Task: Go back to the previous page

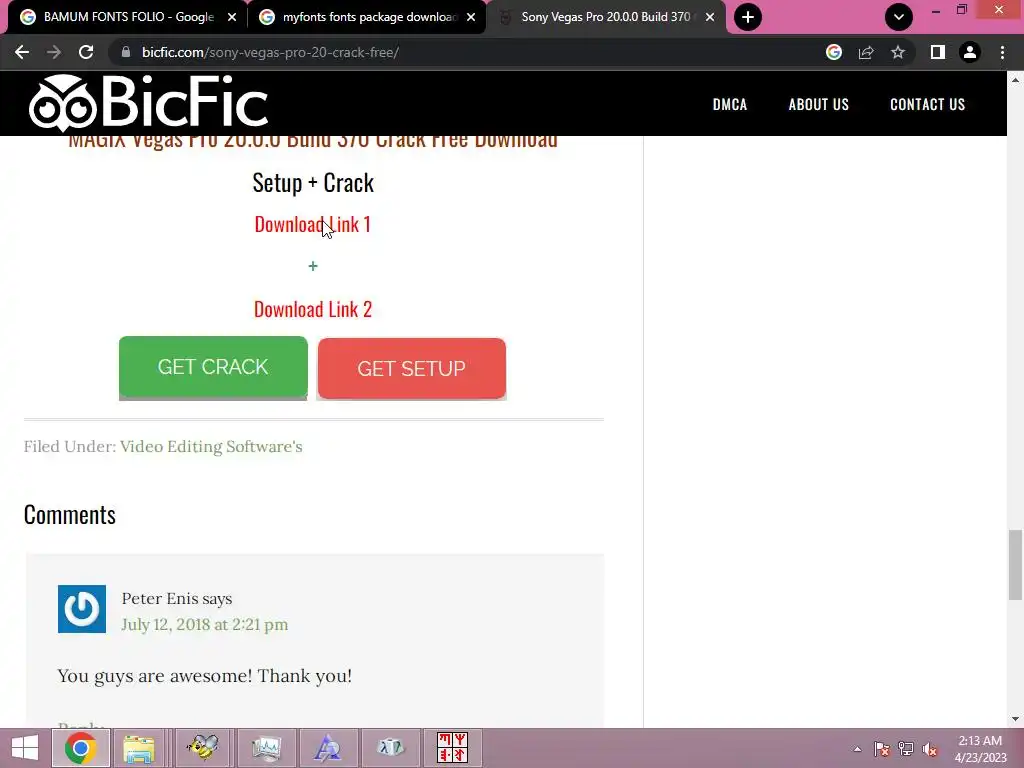Action: coord(22,52)
